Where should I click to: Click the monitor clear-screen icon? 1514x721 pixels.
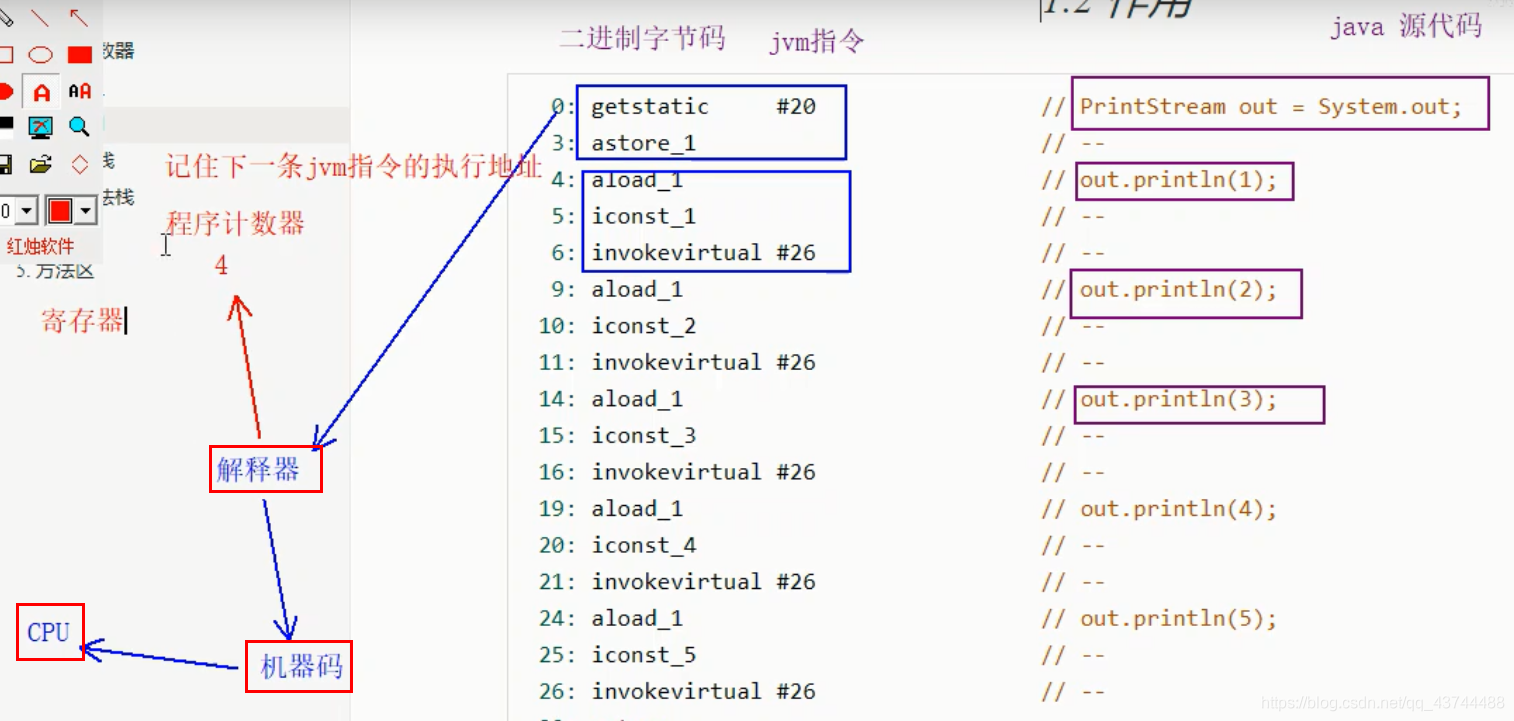click(40, 127)
